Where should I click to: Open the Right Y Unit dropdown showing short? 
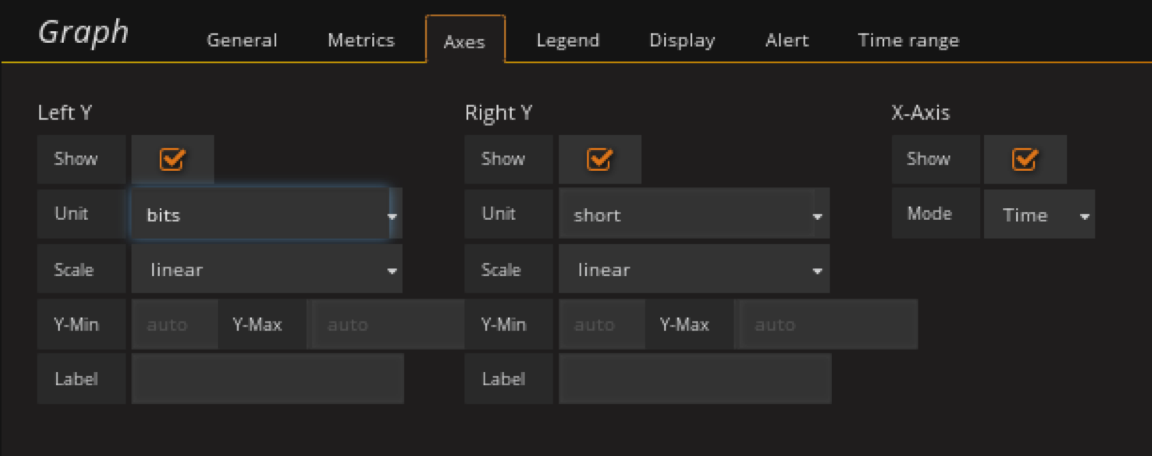coord(693,215)
